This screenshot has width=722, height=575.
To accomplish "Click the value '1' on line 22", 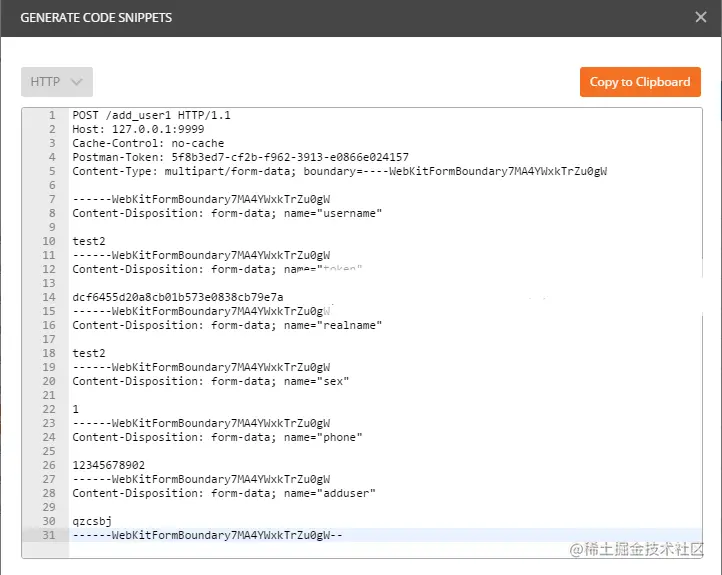I will coord(76,409).
